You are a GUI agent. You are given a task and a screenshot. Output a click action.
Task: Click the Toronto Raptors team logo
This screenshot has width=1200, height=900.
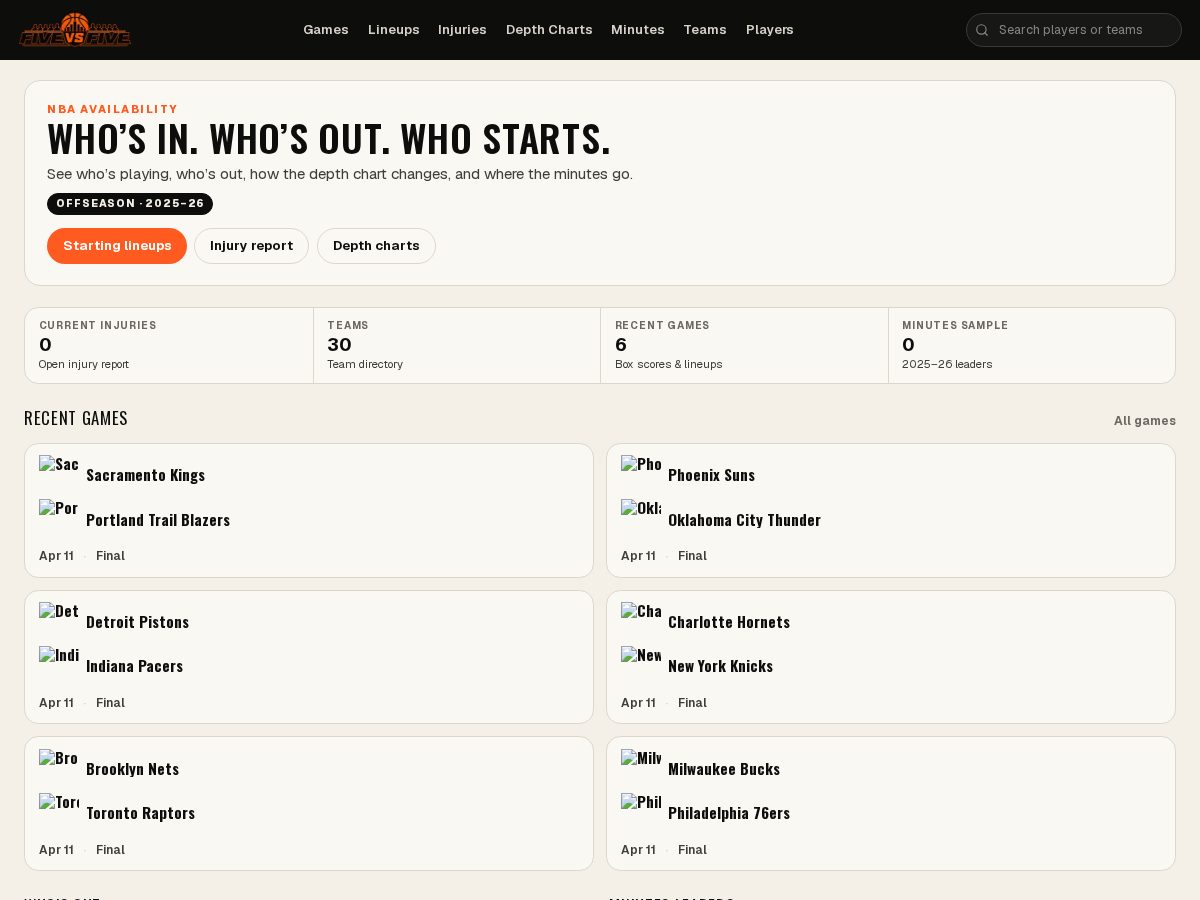point(59,813)
